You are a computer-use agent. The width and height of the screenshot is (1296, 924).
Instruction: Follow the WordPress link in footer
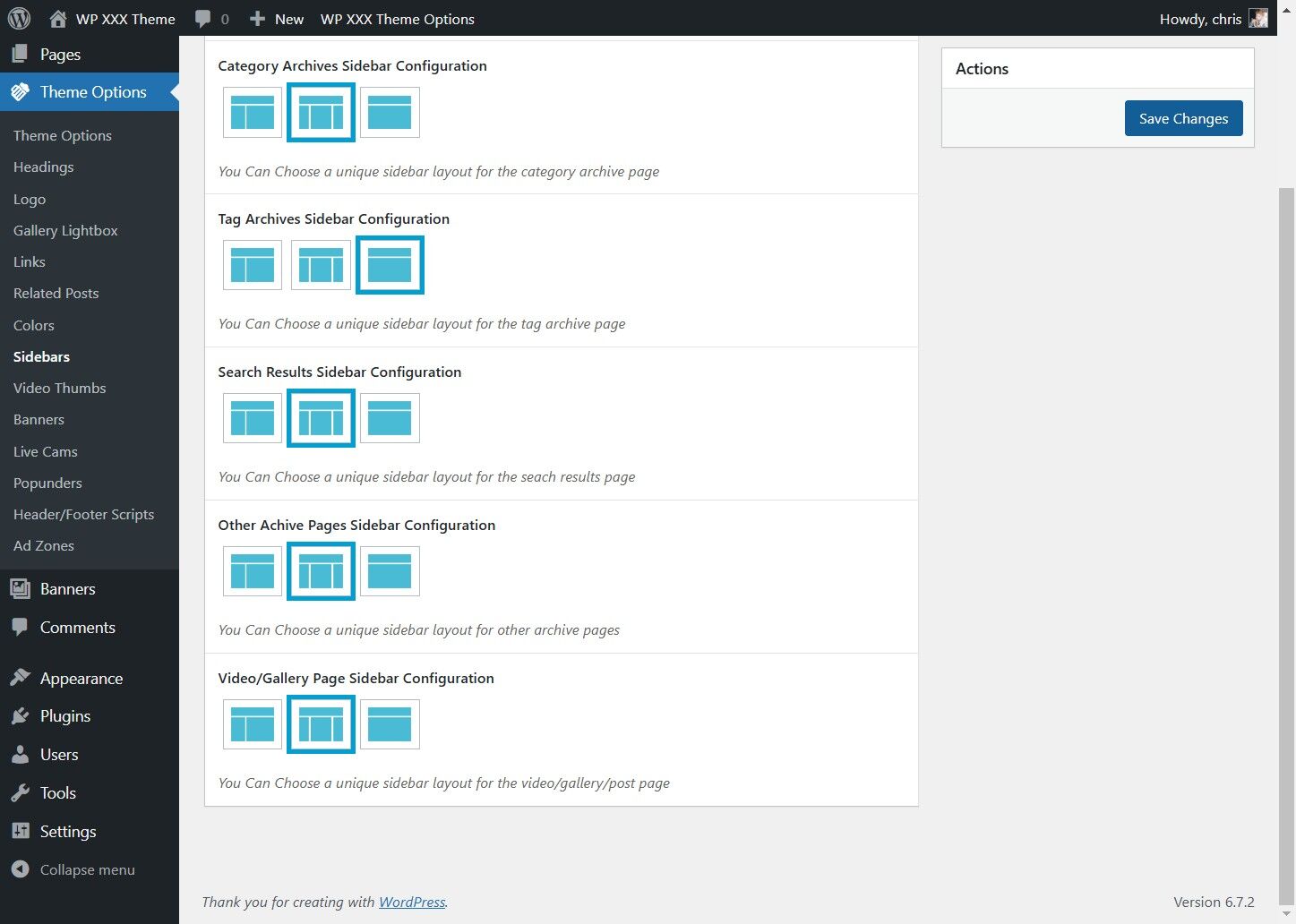pyautogui.click(x=412, y=902)
